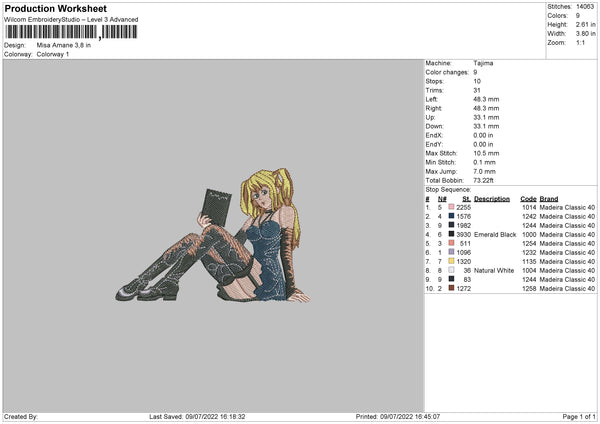The image size is (600, 424).
Task: Click the yellow swatch in the 1320-stitch row
Action: pos(451,261)
